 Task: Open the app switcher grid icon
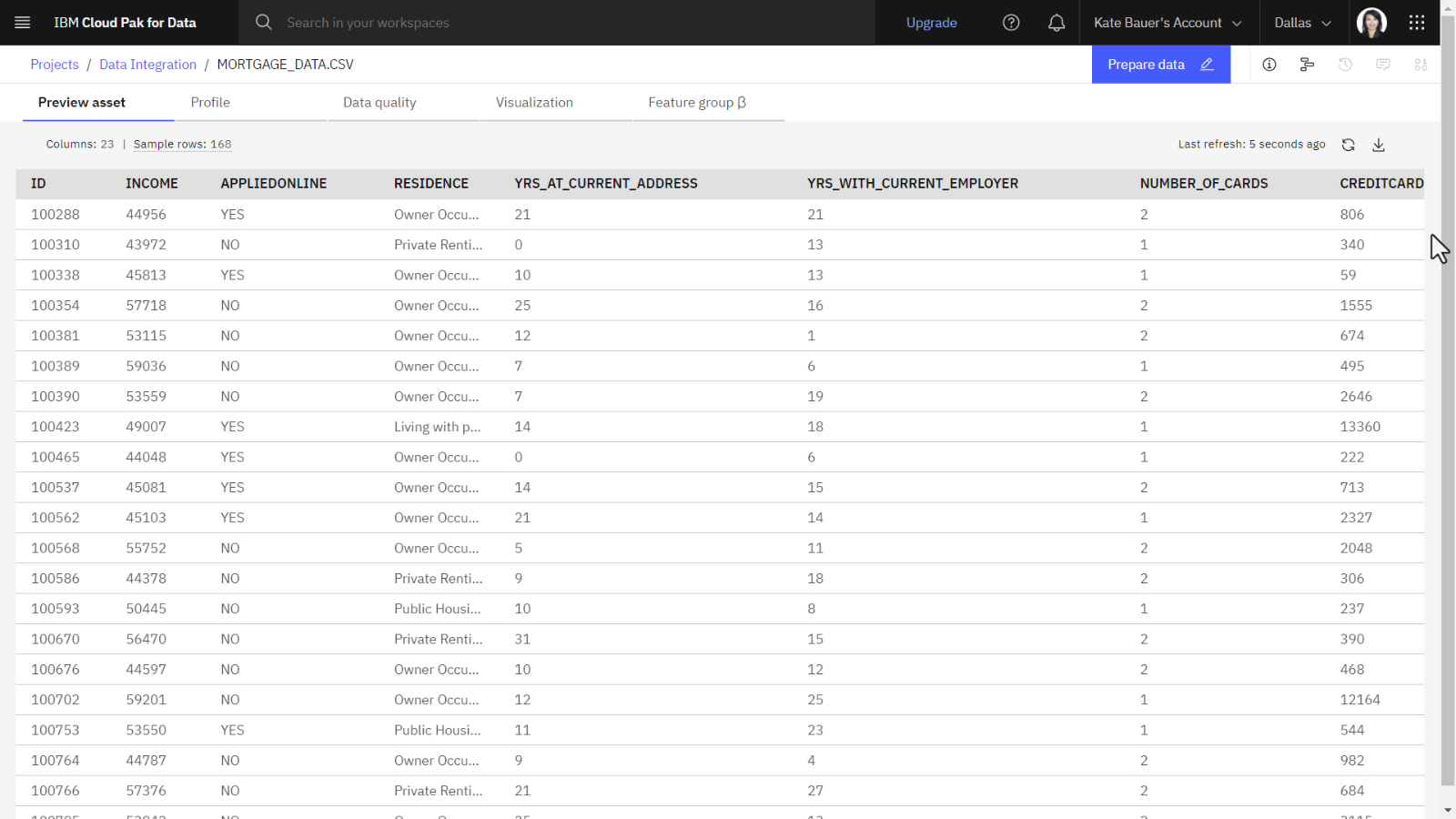pos(1417,23)
